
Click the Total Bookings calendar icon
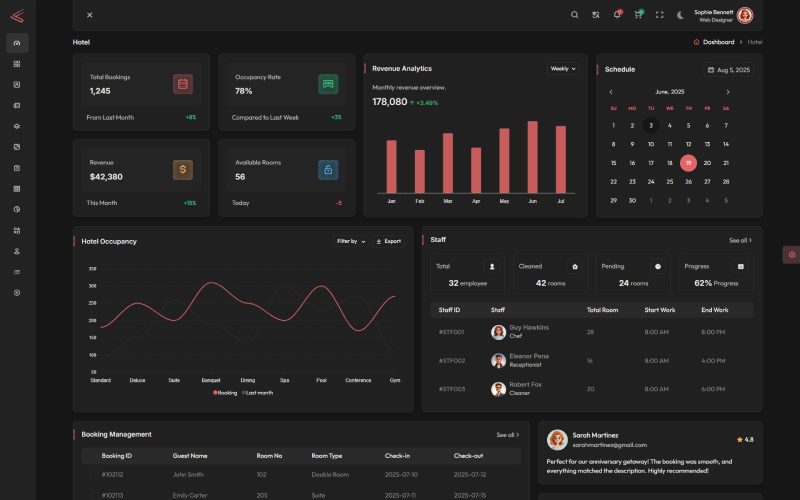[182, 84]
